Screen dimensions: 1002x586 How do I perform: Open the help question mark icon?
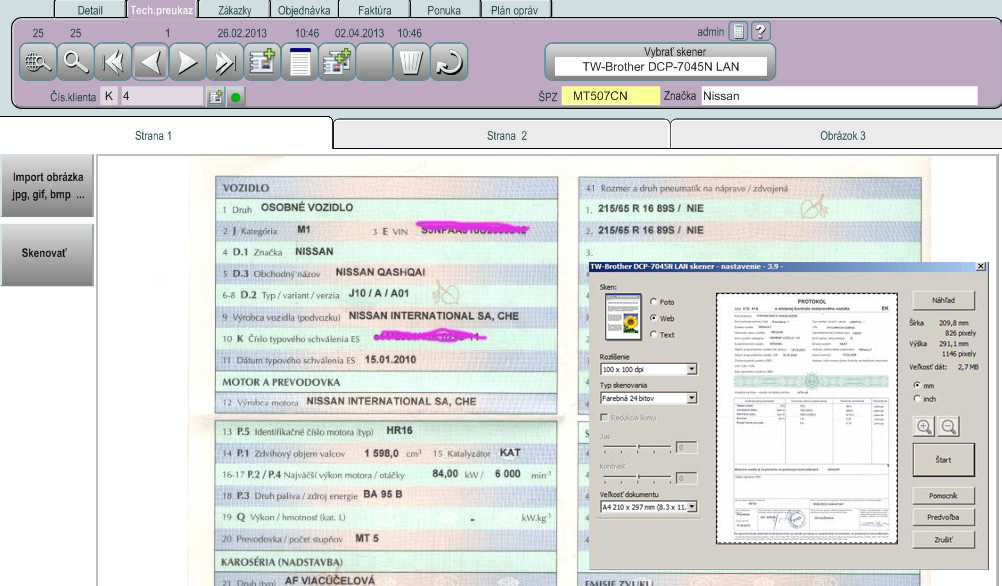(x=760, y=31)
